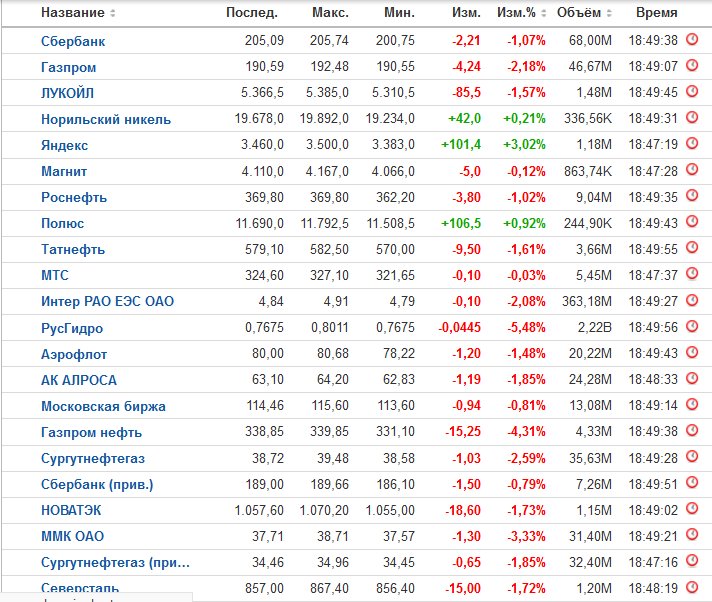Click the clock icon in РусГидро row
This screenshot has height=602, width=712.
(692, 326)
